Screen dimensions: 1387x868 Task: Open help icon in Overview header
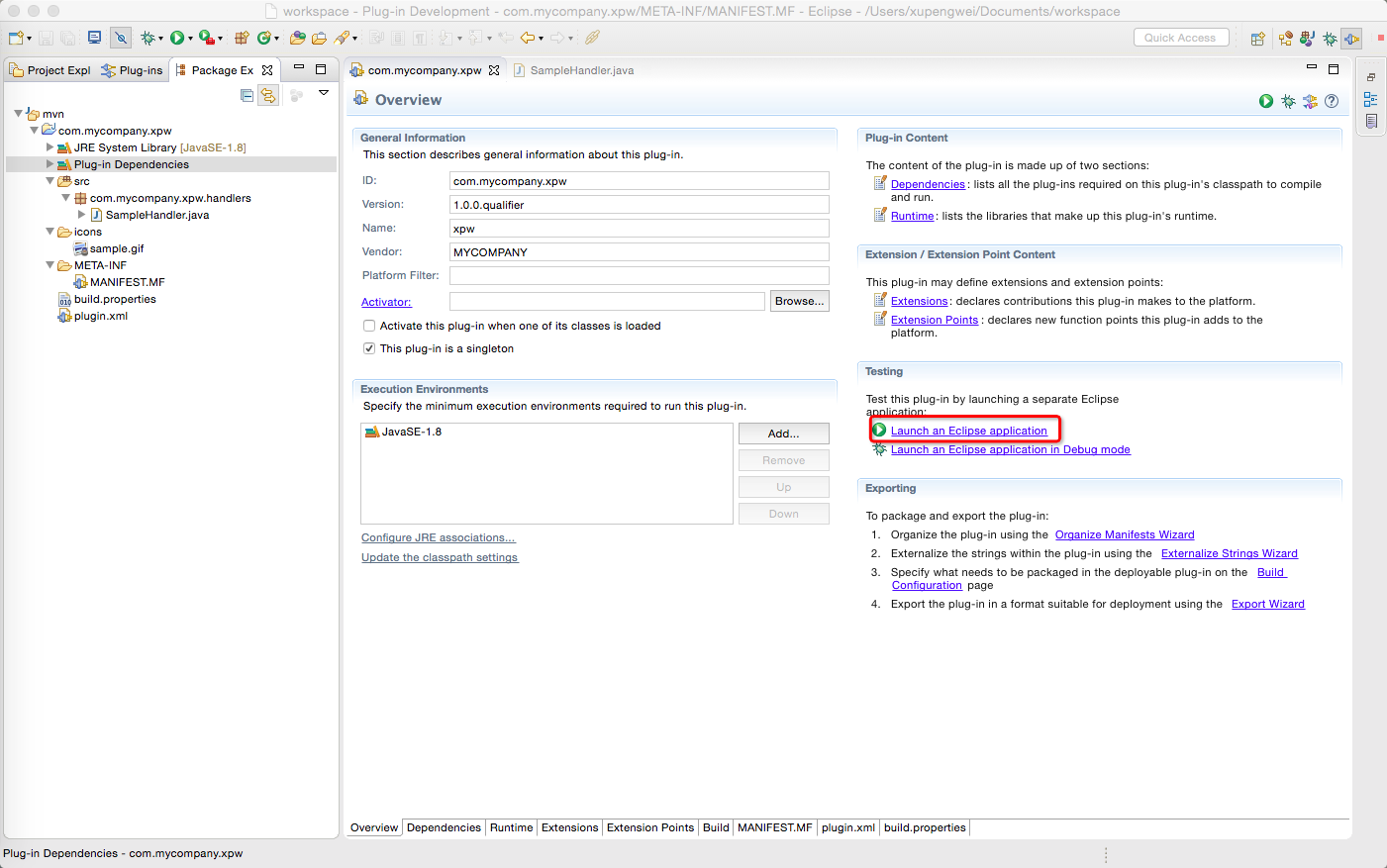tap(1332, 101)
